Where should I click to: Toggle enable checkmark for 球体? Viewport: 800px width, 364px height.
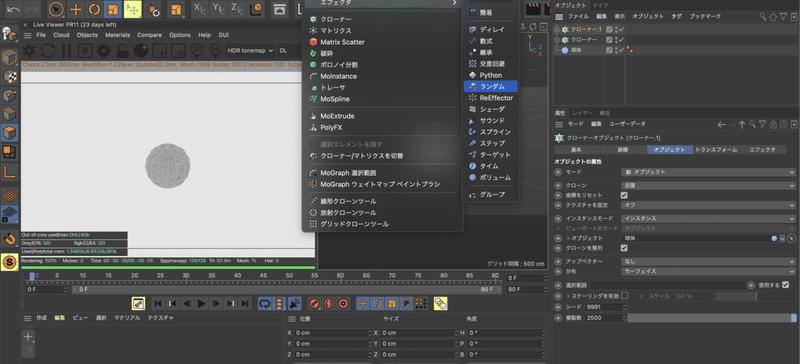click(x=621, y=50)
